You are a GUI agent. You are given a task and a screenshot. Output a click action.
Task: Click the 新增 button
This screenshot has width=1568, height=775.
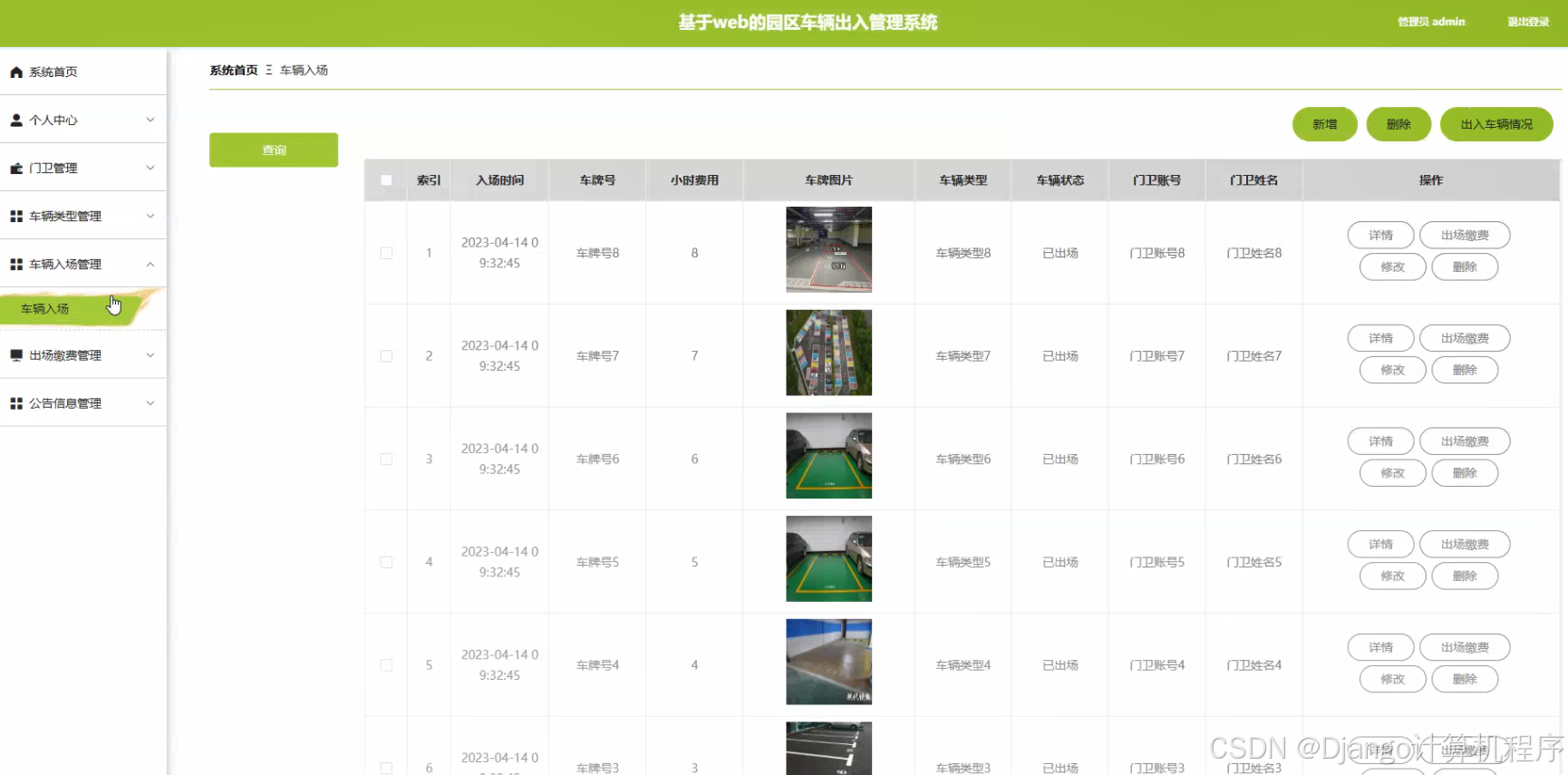tap(1325, 124)
